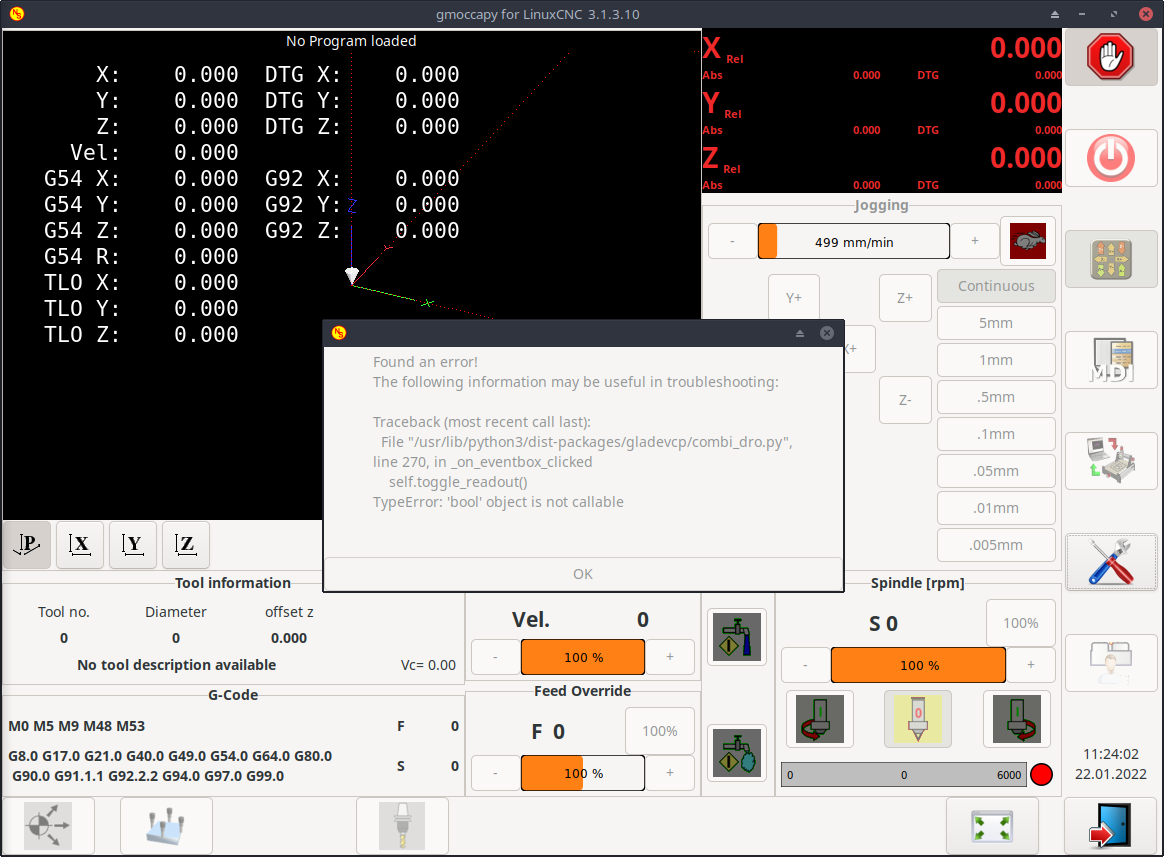Open the user tabs icon
1164x857 pixels.
(x=1111, y=663)
